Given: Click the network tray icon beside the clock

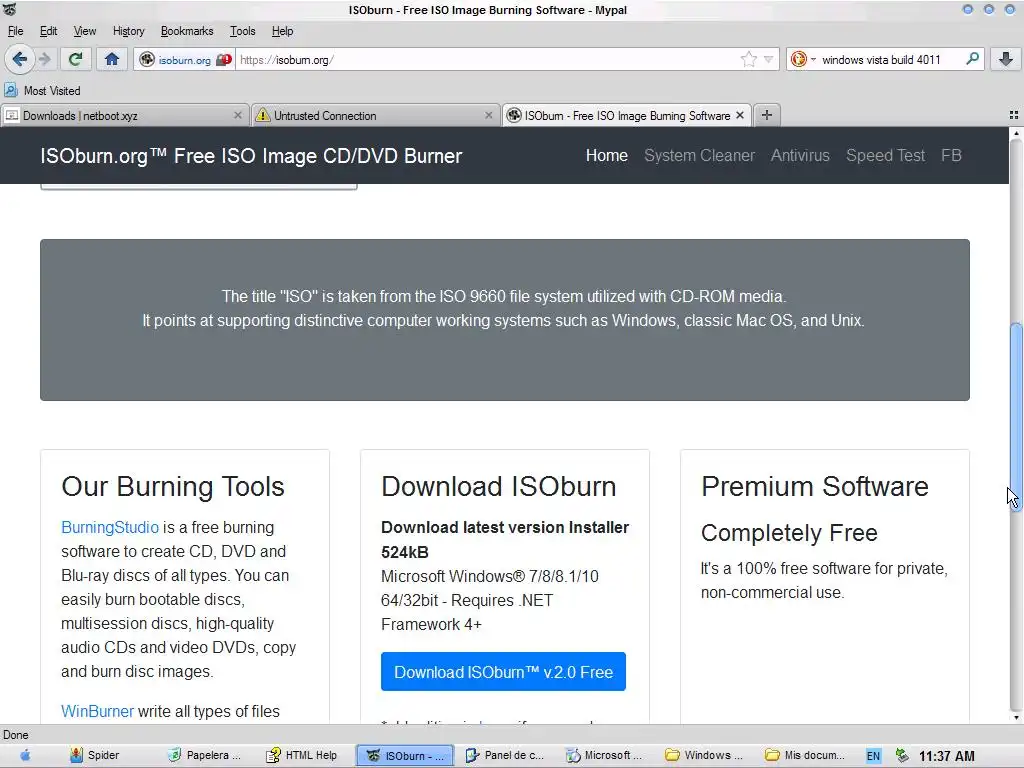Looking at the screenshot, I should click(902, 756).
